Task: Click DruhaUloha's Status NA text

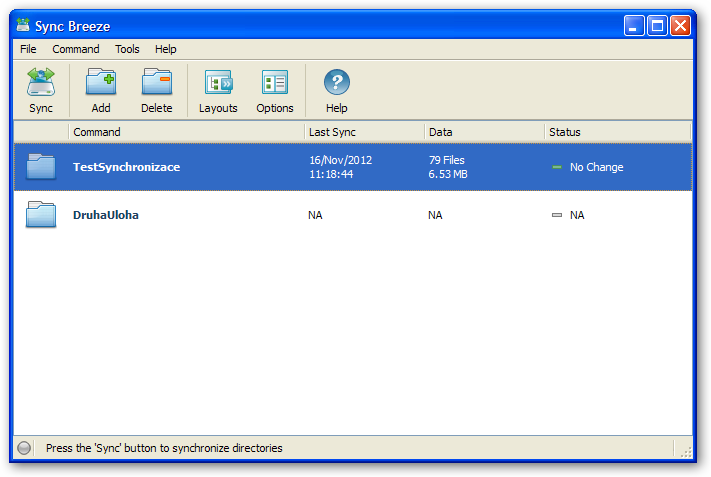Action: tap(577, 215)
